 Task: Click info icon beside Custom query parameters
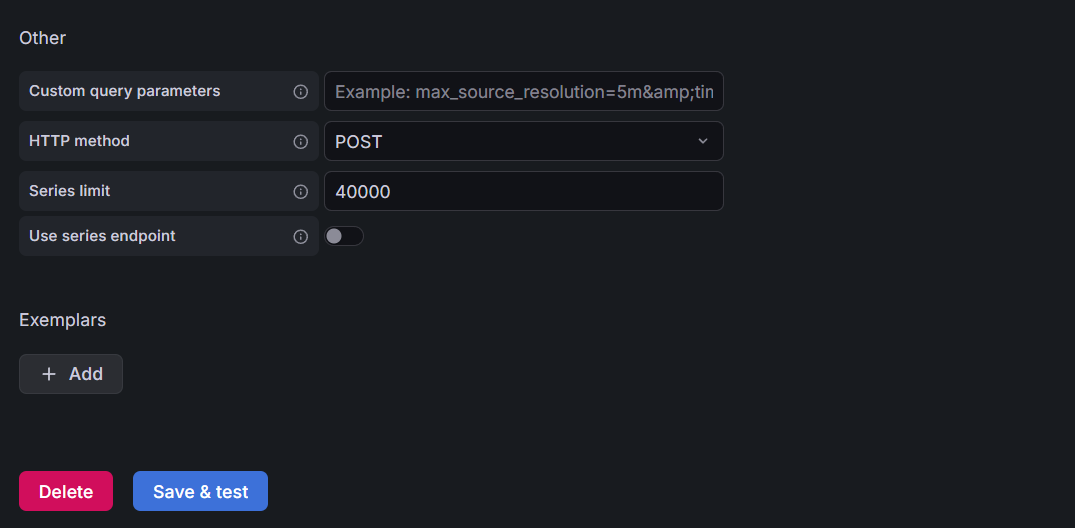click(300, 91)
